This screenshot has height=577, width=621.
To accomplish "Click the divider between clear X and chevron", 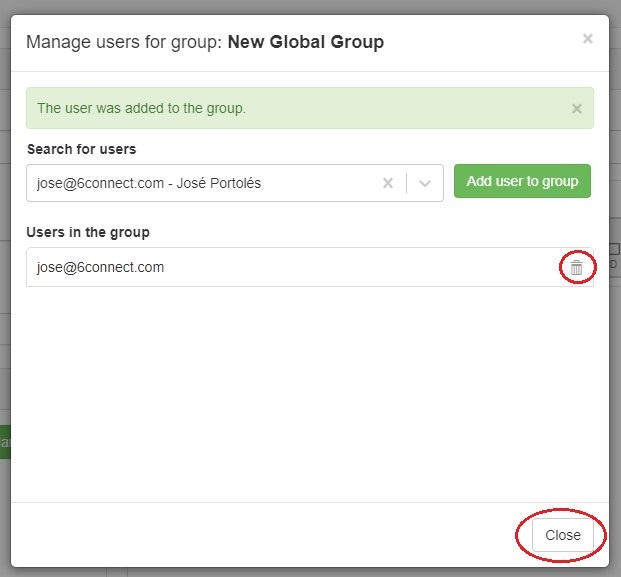I will coord(407,183).
